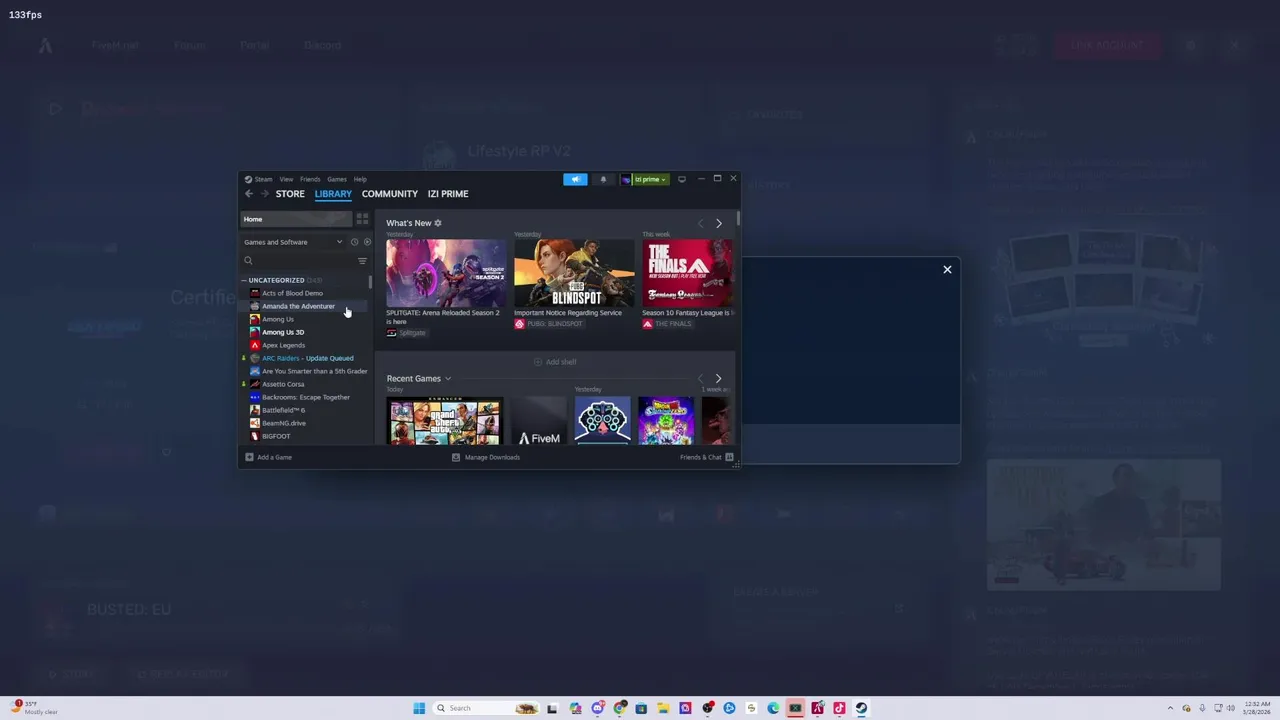The height and width of the screenshot is (720, 1280).
Task: Advance Recent Games shelf right arrow
Action: (718, 379)
